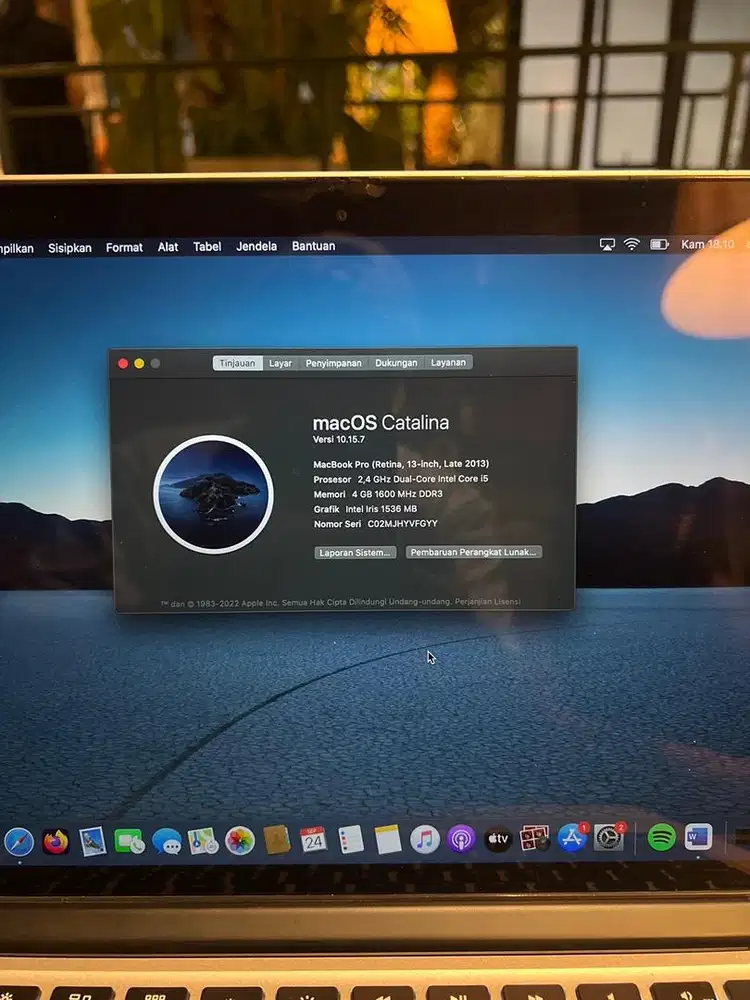Viewport: 750px width, 1000px height.
Task: Launch Spotify from the dock
Action: pos(661,837)
